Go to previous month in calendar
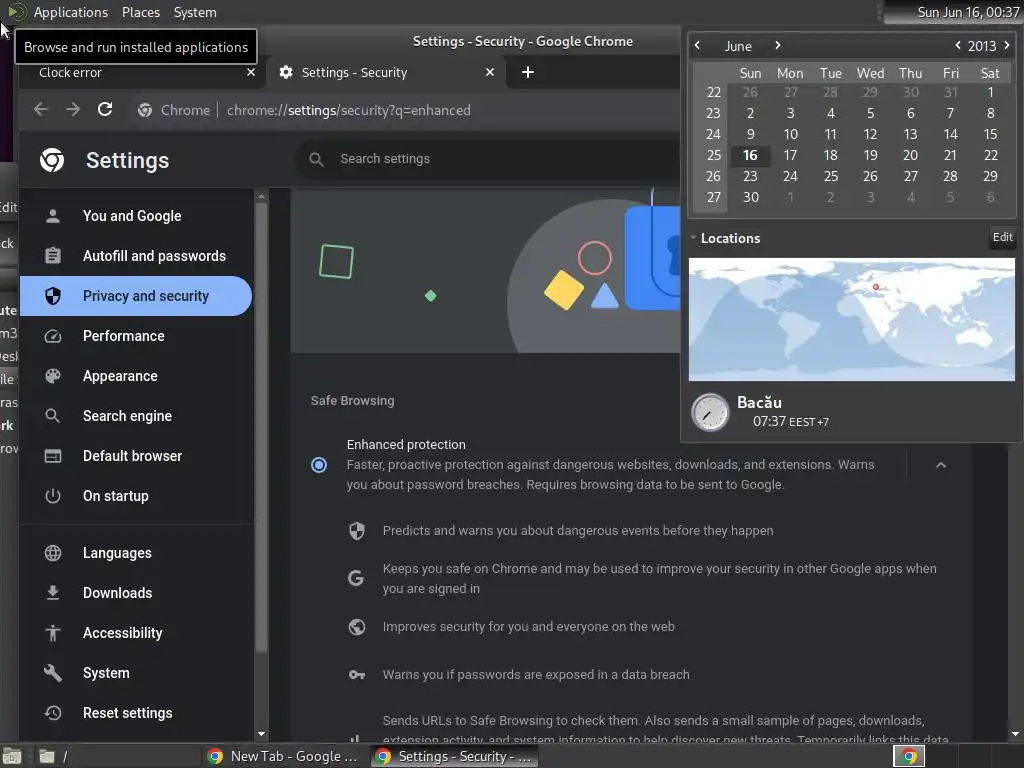Screen dimensions: 1024x768 (x=697, y=46)
